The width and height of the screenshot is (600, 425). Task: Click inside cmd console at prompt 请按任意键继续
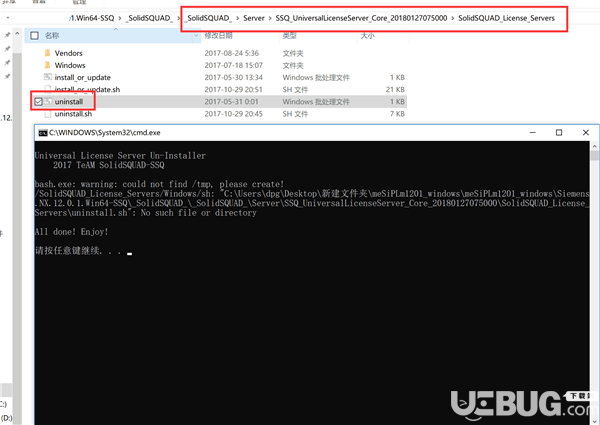[x=83, y=251]
